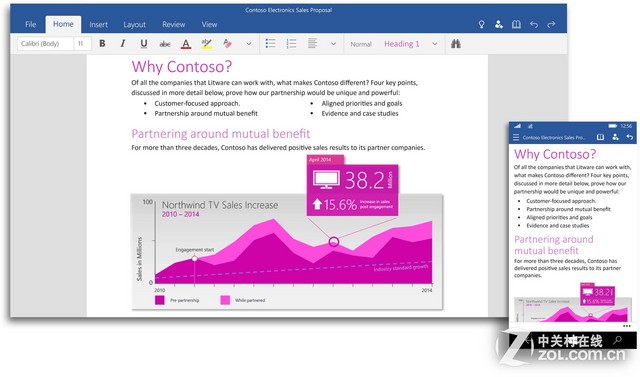Expand the styles gallery dropdown
640x377 pixels.
pyautogui.click(x=435, y=44)
